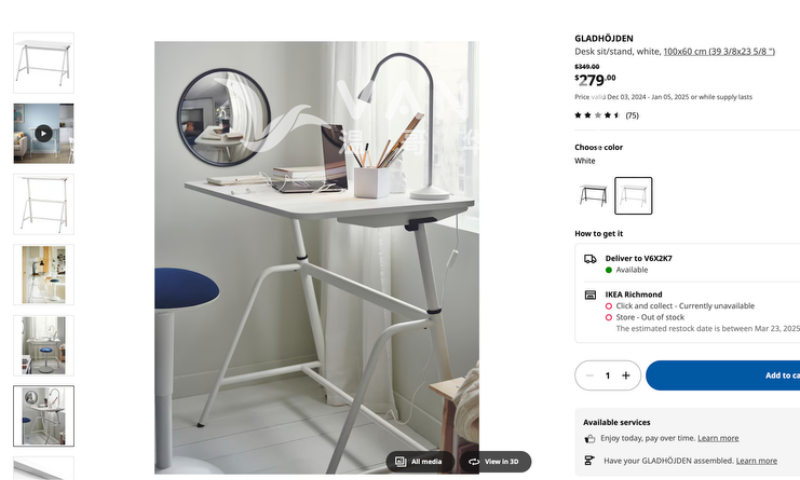Edit the quantity input field

[x=607, y=375]
